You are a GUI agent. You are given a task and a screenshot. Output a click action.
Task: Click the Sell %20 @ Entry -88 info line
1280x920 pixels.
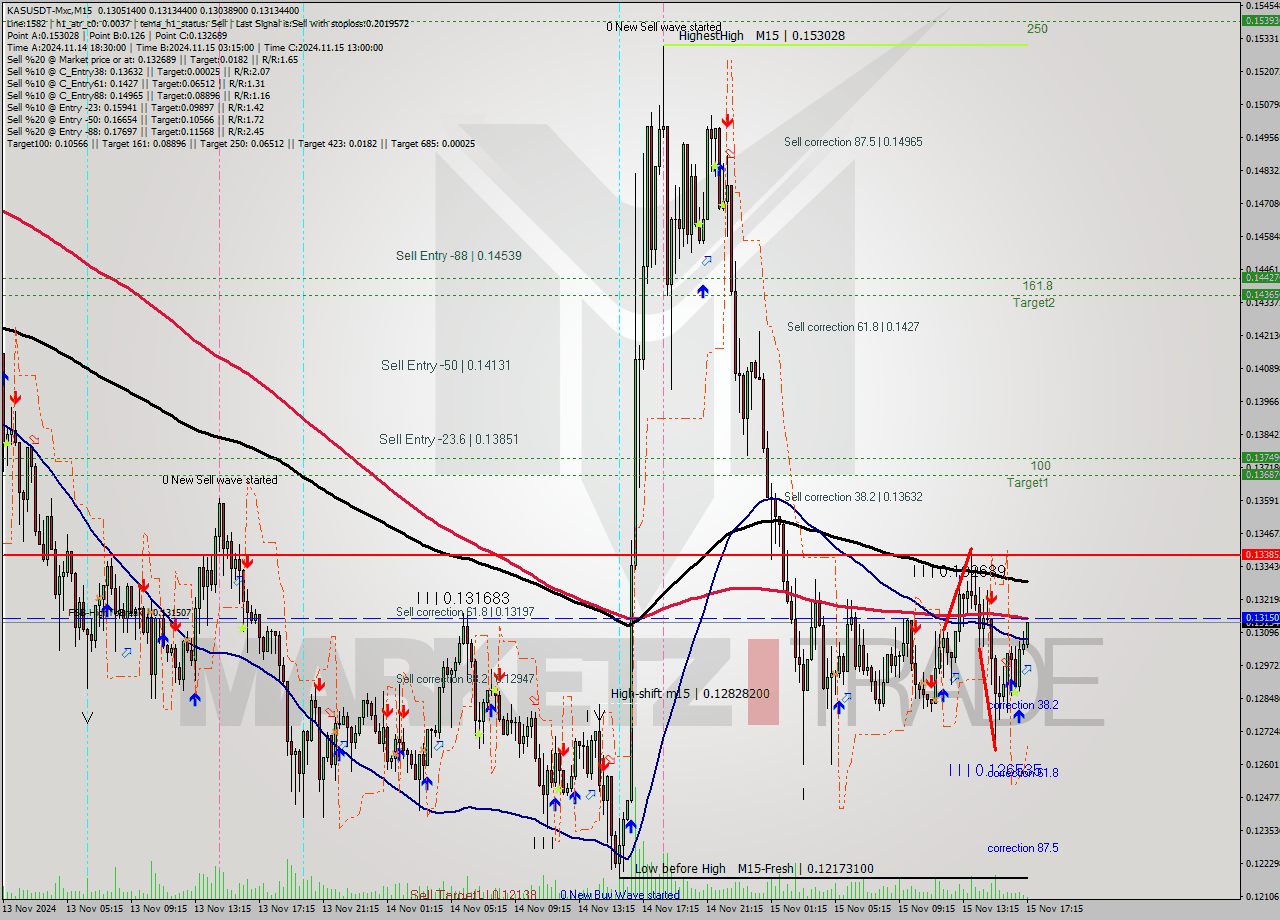tap(135, 132)
